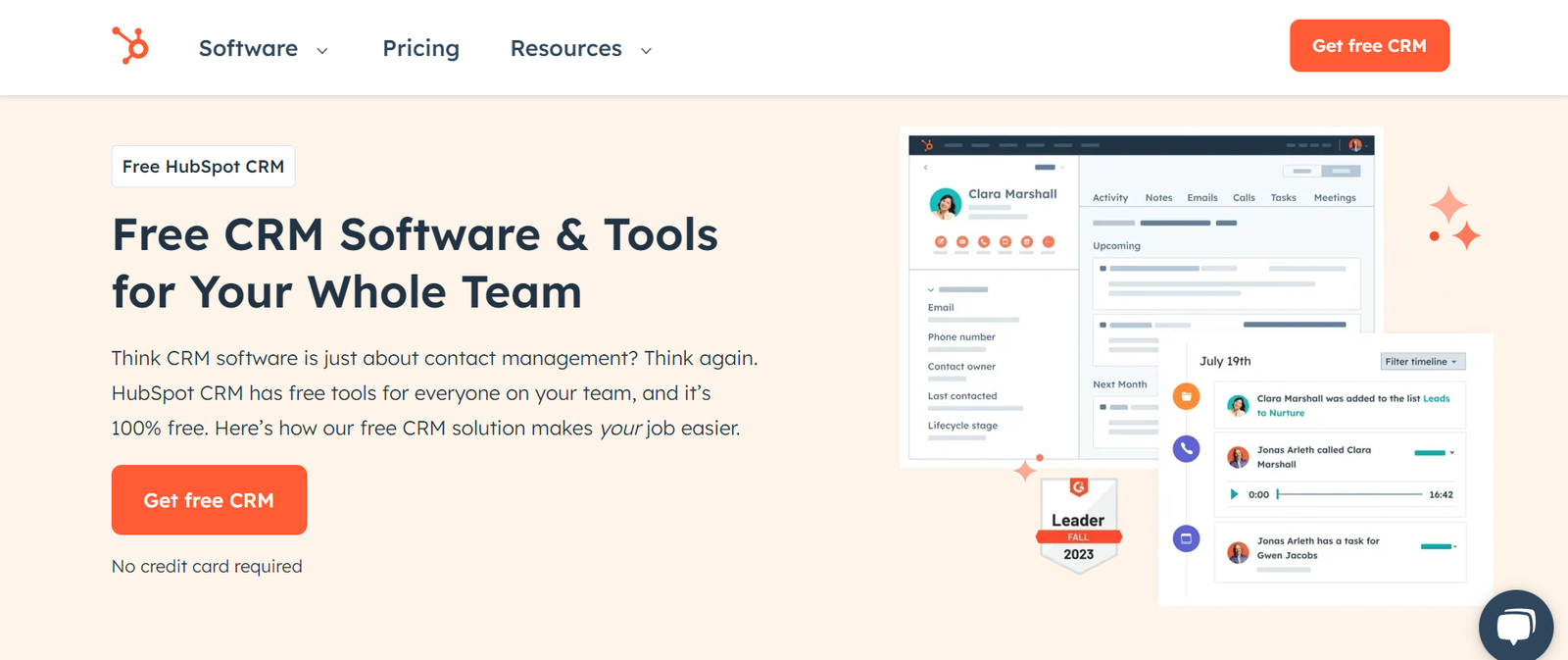Click the No credit card required text

point(207,566)
